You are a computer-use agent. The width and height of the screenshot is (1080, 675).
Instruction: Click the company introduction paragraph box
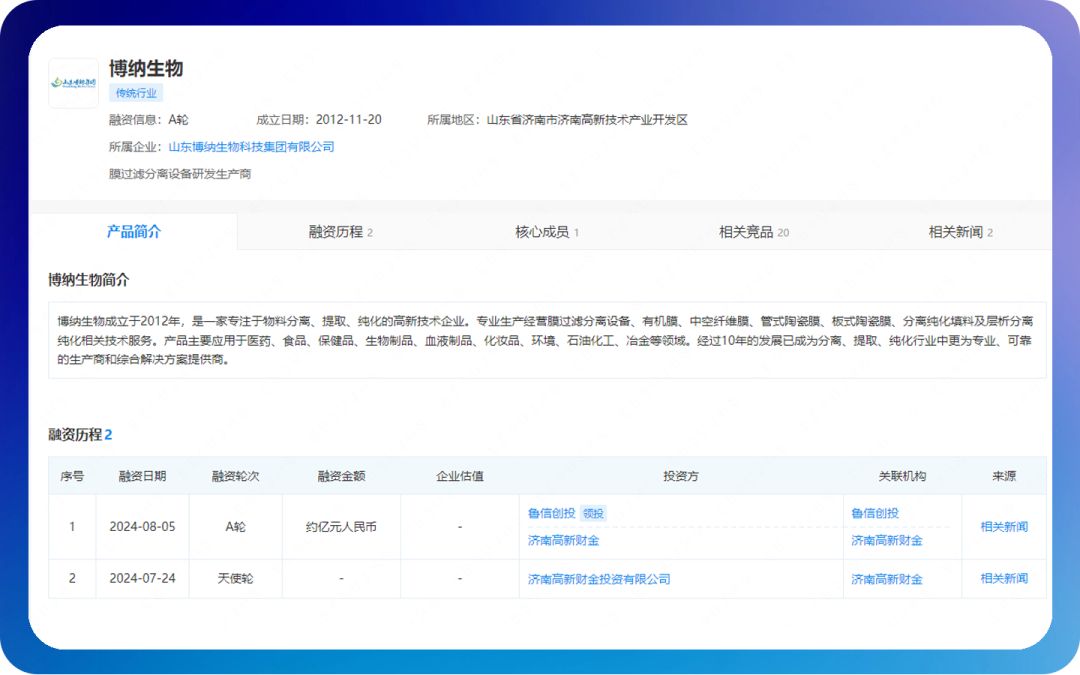[547, 340]
